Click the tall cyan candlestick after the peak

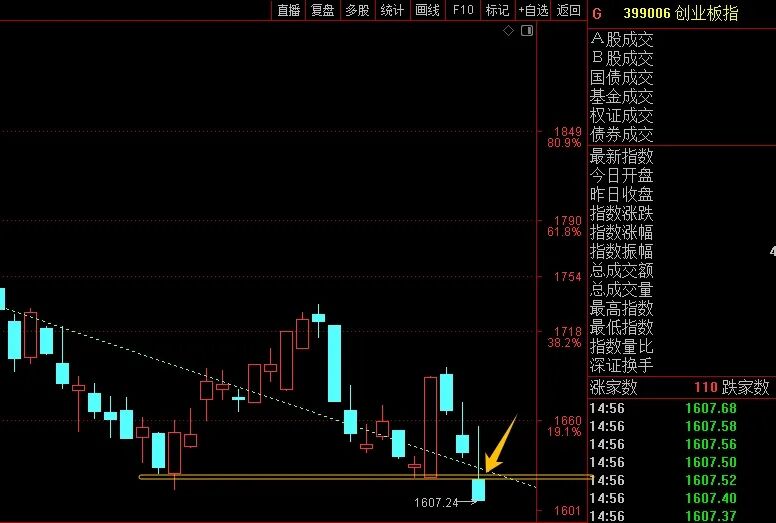tap(335, 363)
